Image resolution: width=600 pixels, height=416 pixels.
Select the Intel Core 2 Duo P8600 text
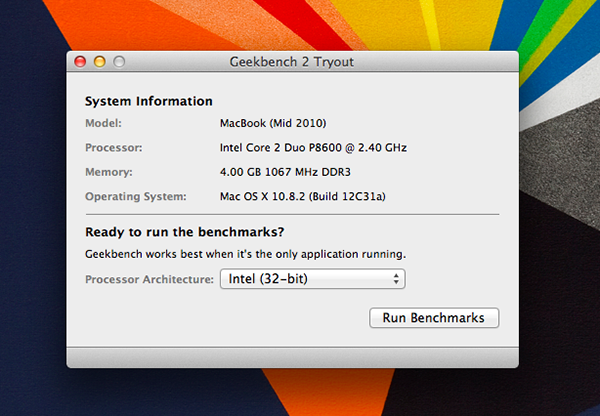[313, 148]
